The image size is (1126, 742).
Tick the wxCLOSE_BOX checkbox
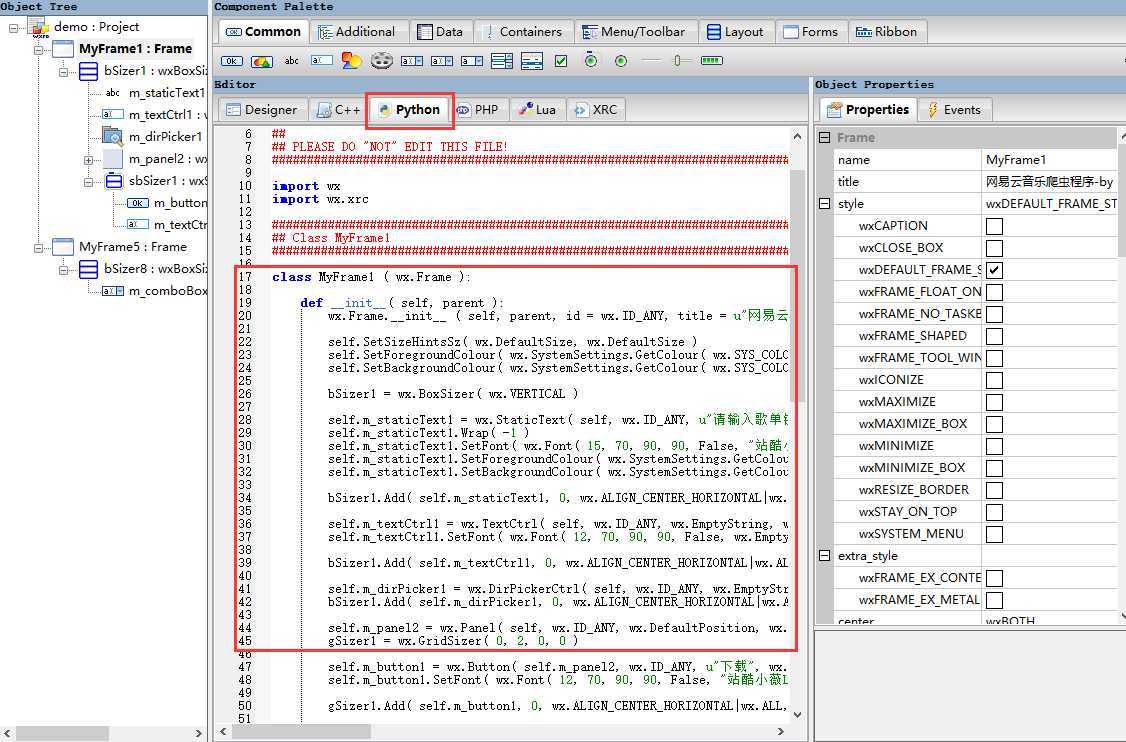(995, 249)
